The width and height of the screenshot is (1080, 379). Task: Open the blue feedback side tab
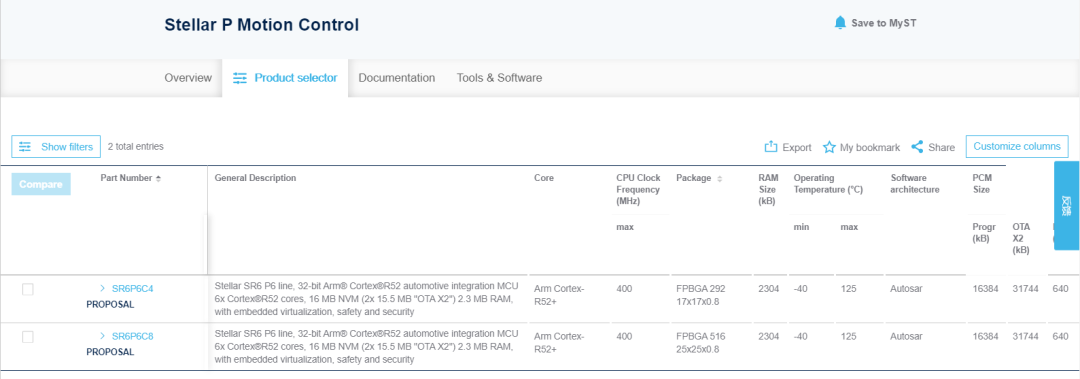click(1066, 205)
